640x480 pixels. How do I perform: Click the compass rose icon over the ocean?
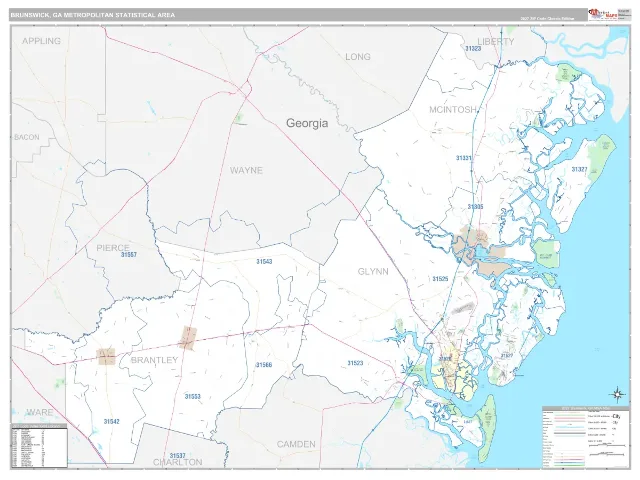point(617,394)
